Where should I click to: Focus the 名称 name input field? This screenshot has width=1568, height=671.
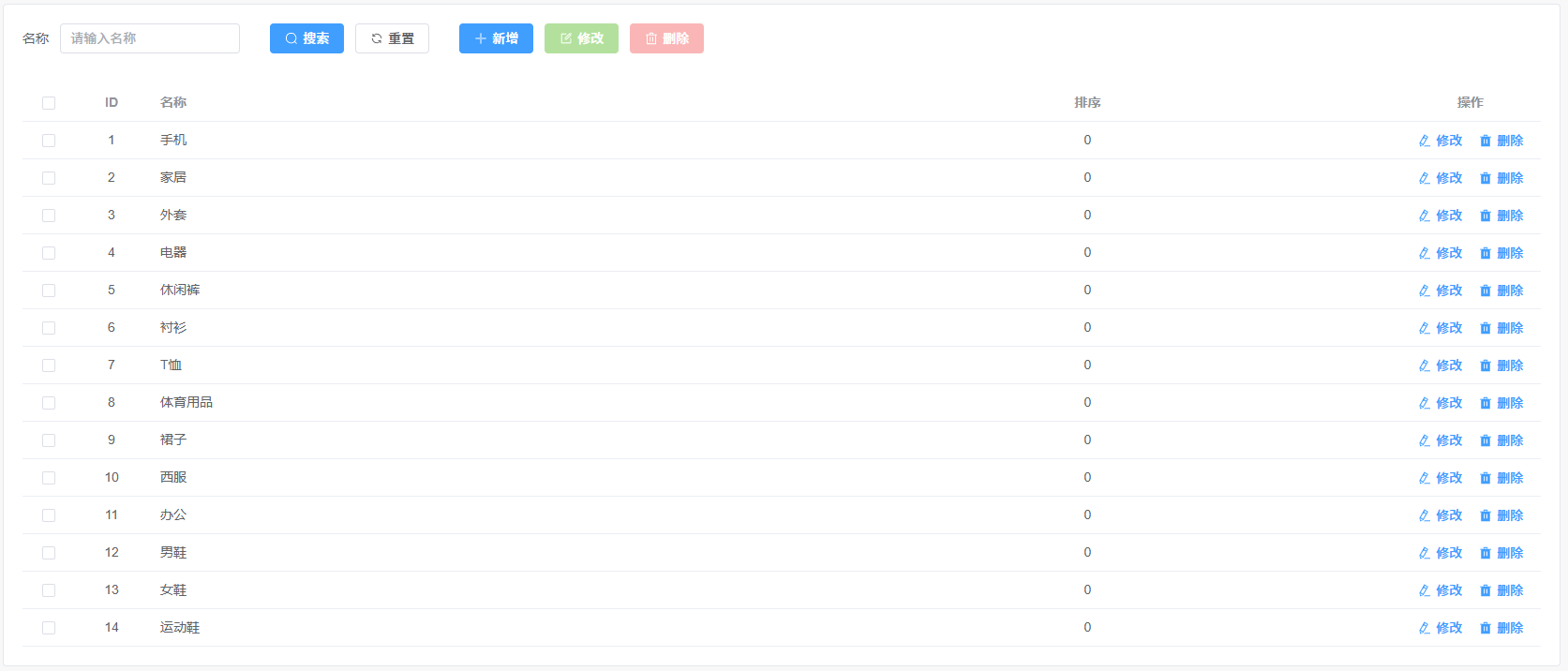click(150, 38)
